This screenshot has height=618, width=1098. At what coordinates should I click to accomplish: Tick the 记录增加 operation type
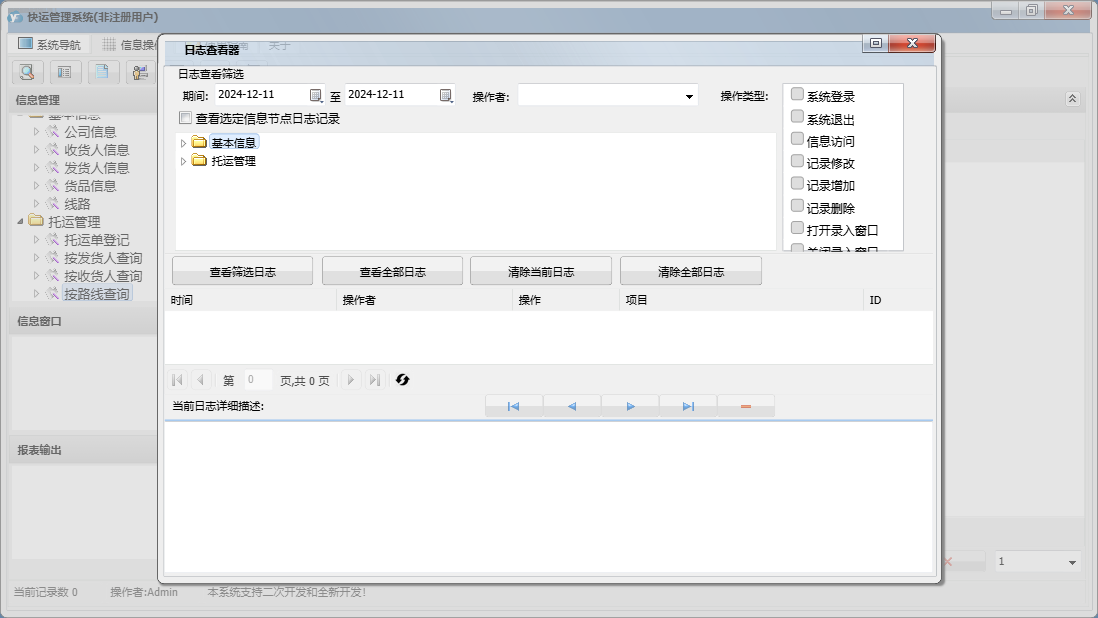[797, 183]
